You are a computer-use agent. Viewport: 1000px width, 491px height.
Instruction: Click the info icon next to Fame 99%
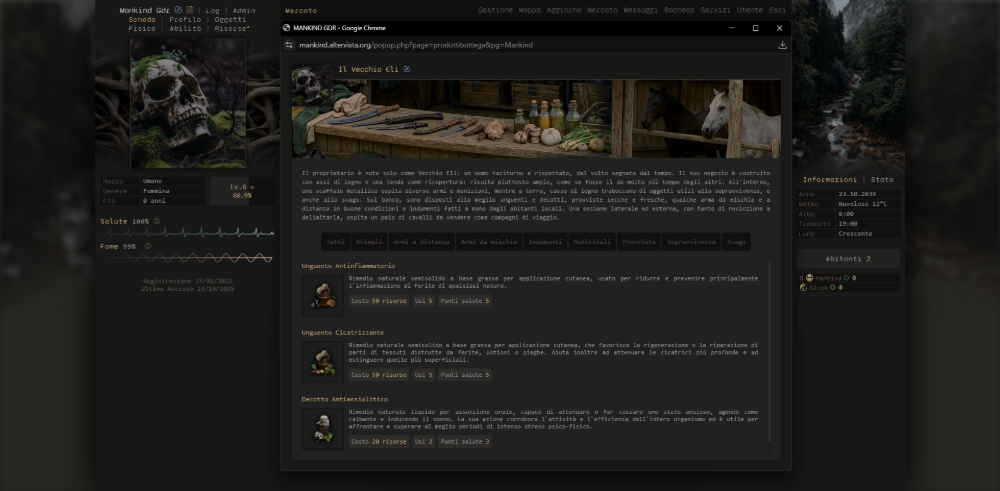coord(147,246)
